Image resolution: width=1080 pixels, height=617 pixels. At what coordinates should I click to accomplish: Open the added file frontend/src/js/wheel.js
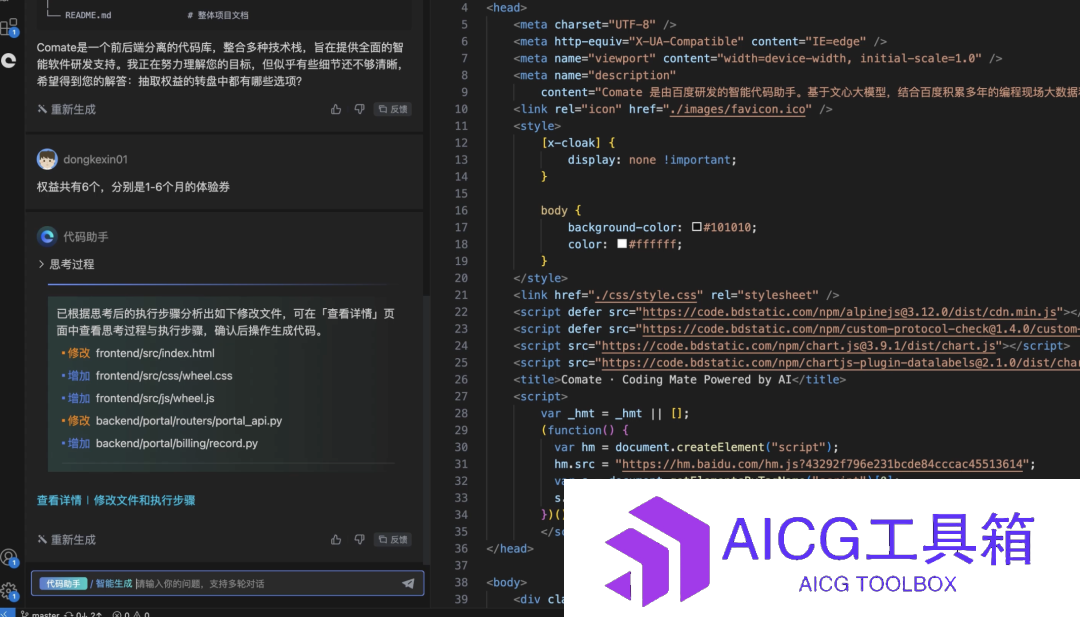point(155,398)
